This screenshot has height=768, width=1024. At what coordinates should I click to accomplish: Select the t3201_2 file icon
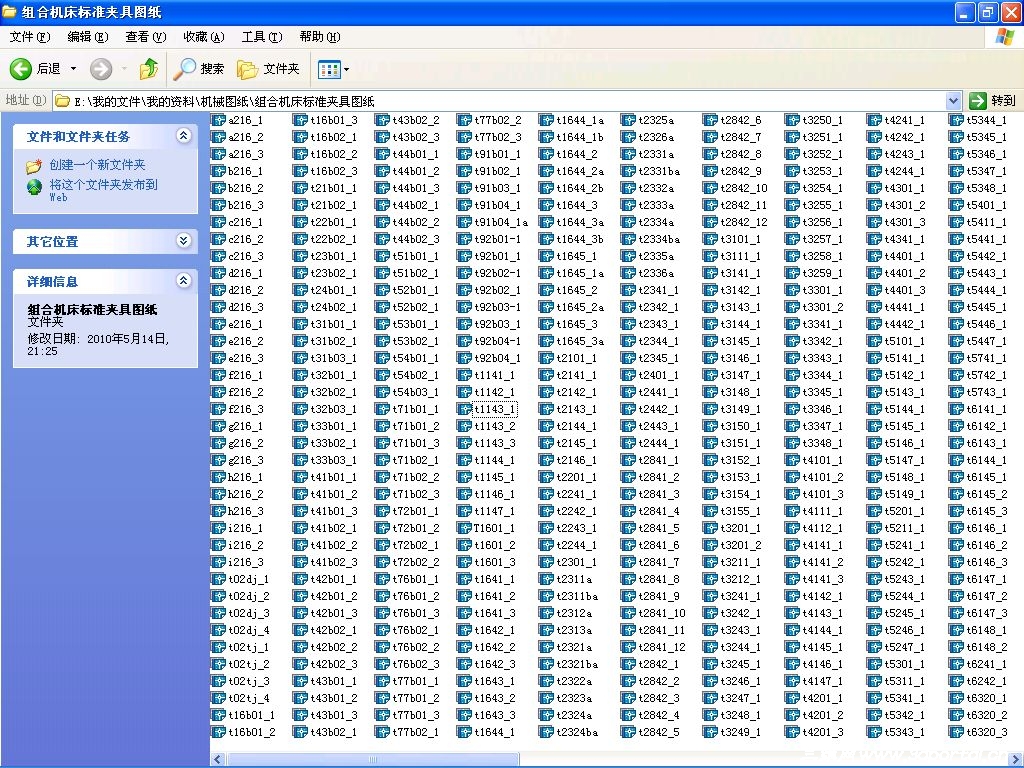pos(709,545)
